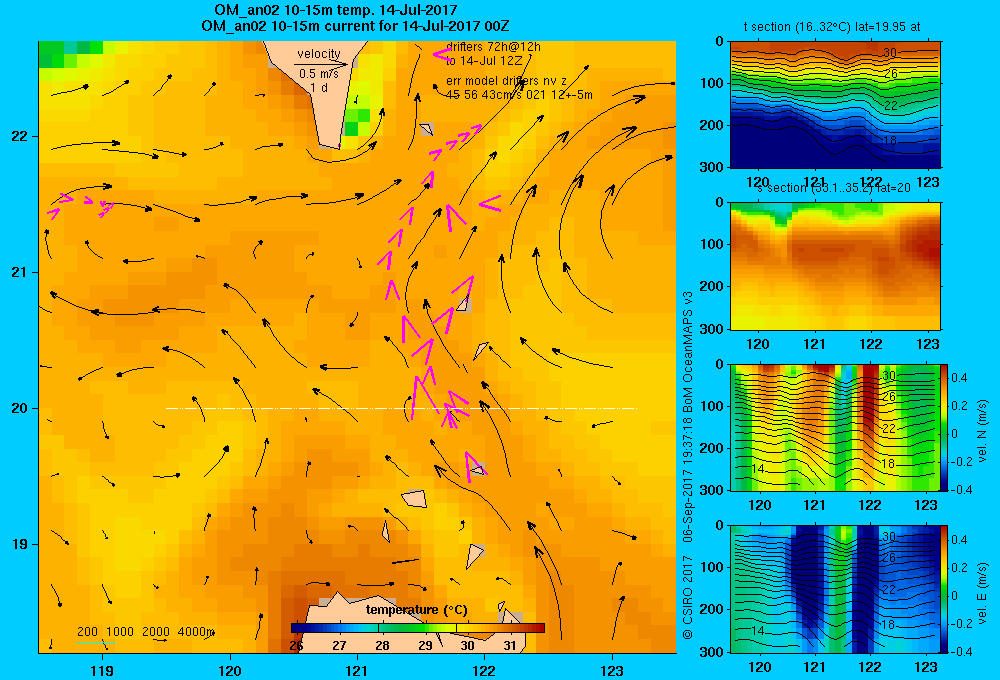1000x680 pixels.
Task: Click the '45 56 43cm/s 021 12+-5m' statistics line
Action: click(x=519, y=95)
